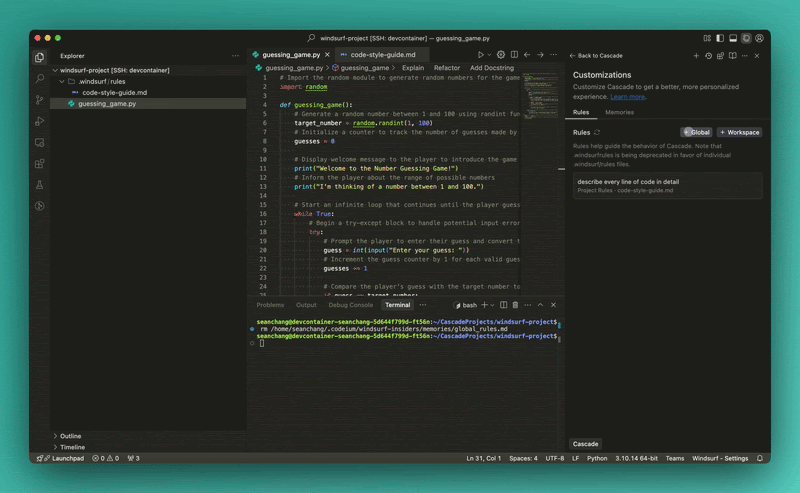Image resolution: width=800 pixels, height=493 pixels.
Task: Start a new Cascade conversation with plus icon
Action: click(x=696, y=56)
